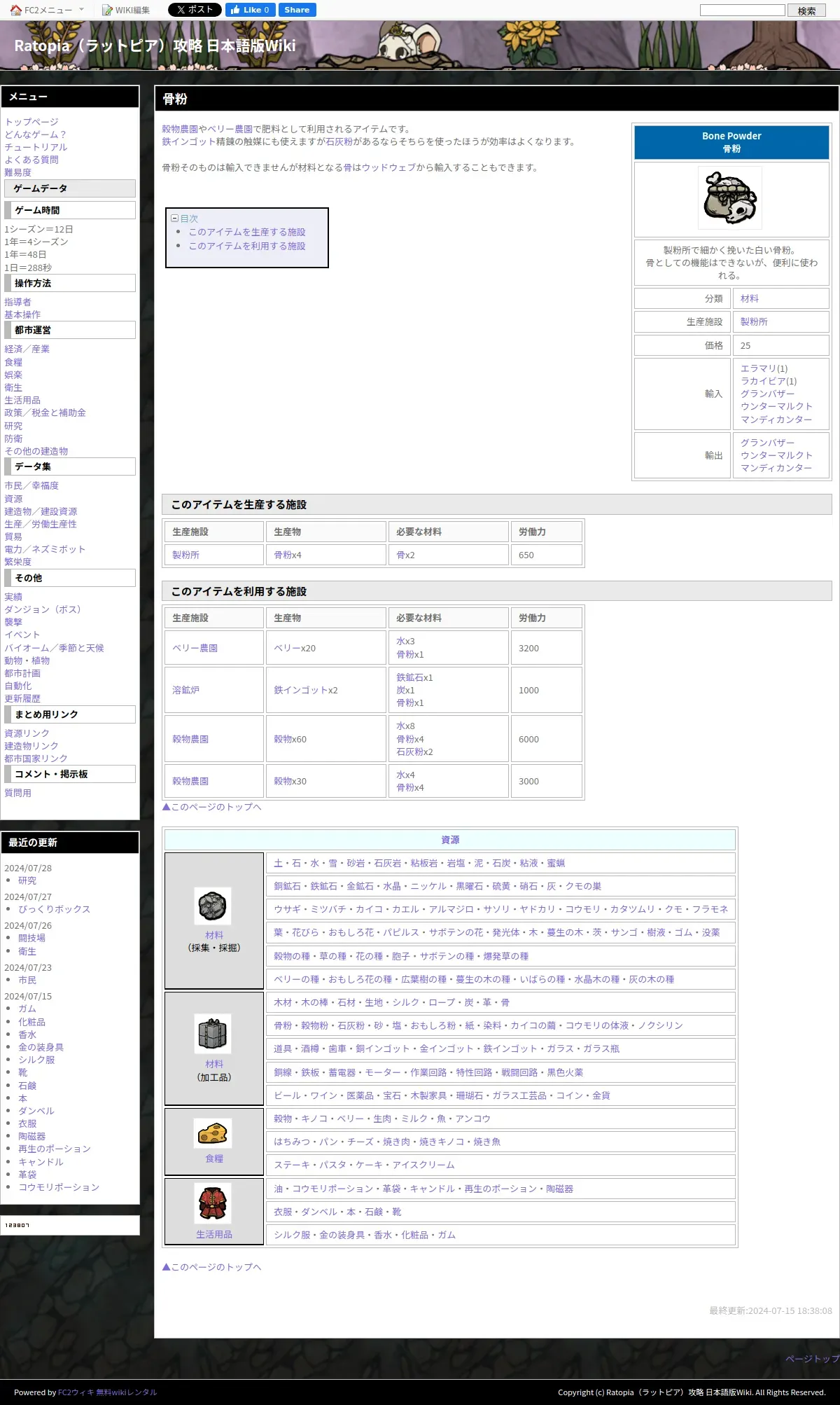Open びっくりボックス in recent updates

54,909
